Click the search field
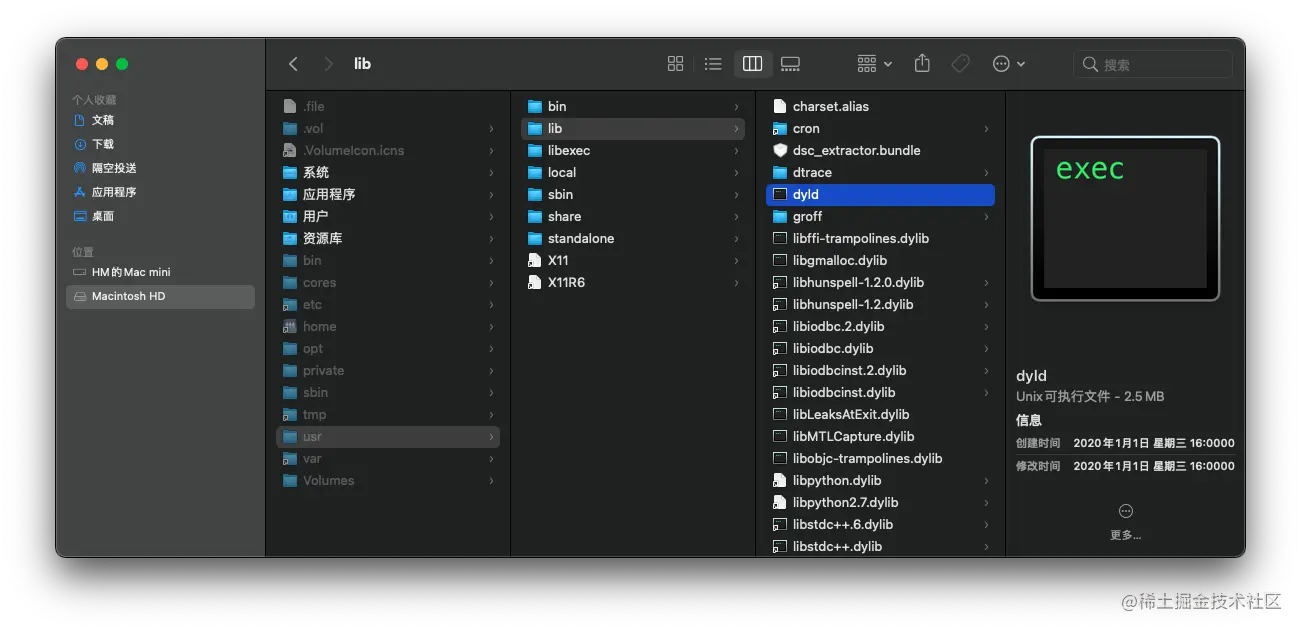The width and height of the screenshot is (1301, 631). 1153,64
